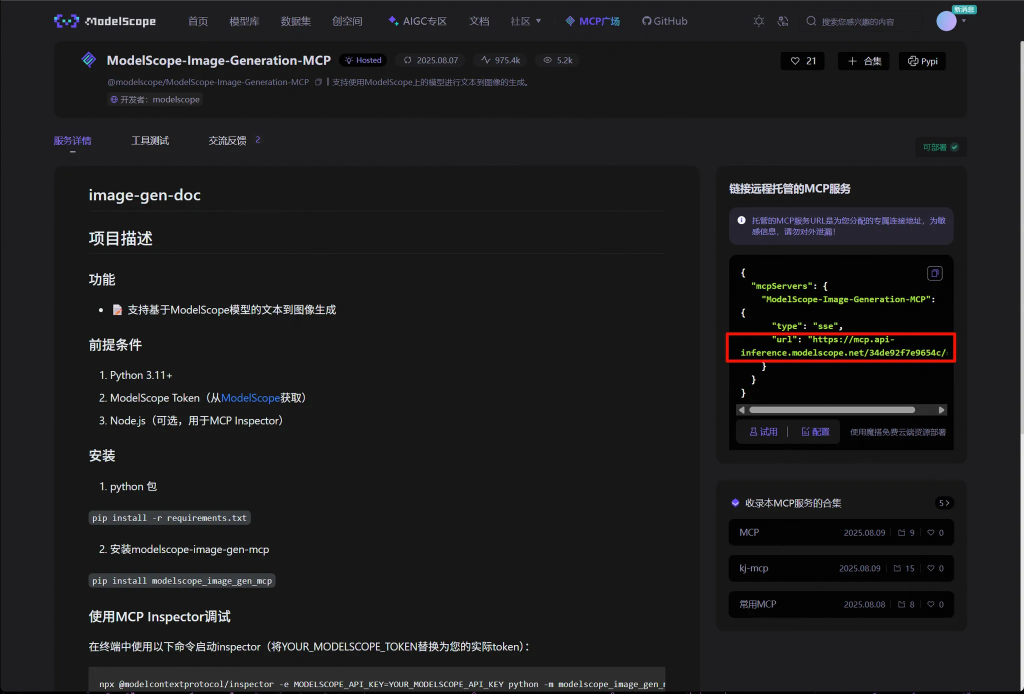Screen dimensions: 1024x694
Task: Click the 2025.08.07 update date tag
Action: point(431,60)
